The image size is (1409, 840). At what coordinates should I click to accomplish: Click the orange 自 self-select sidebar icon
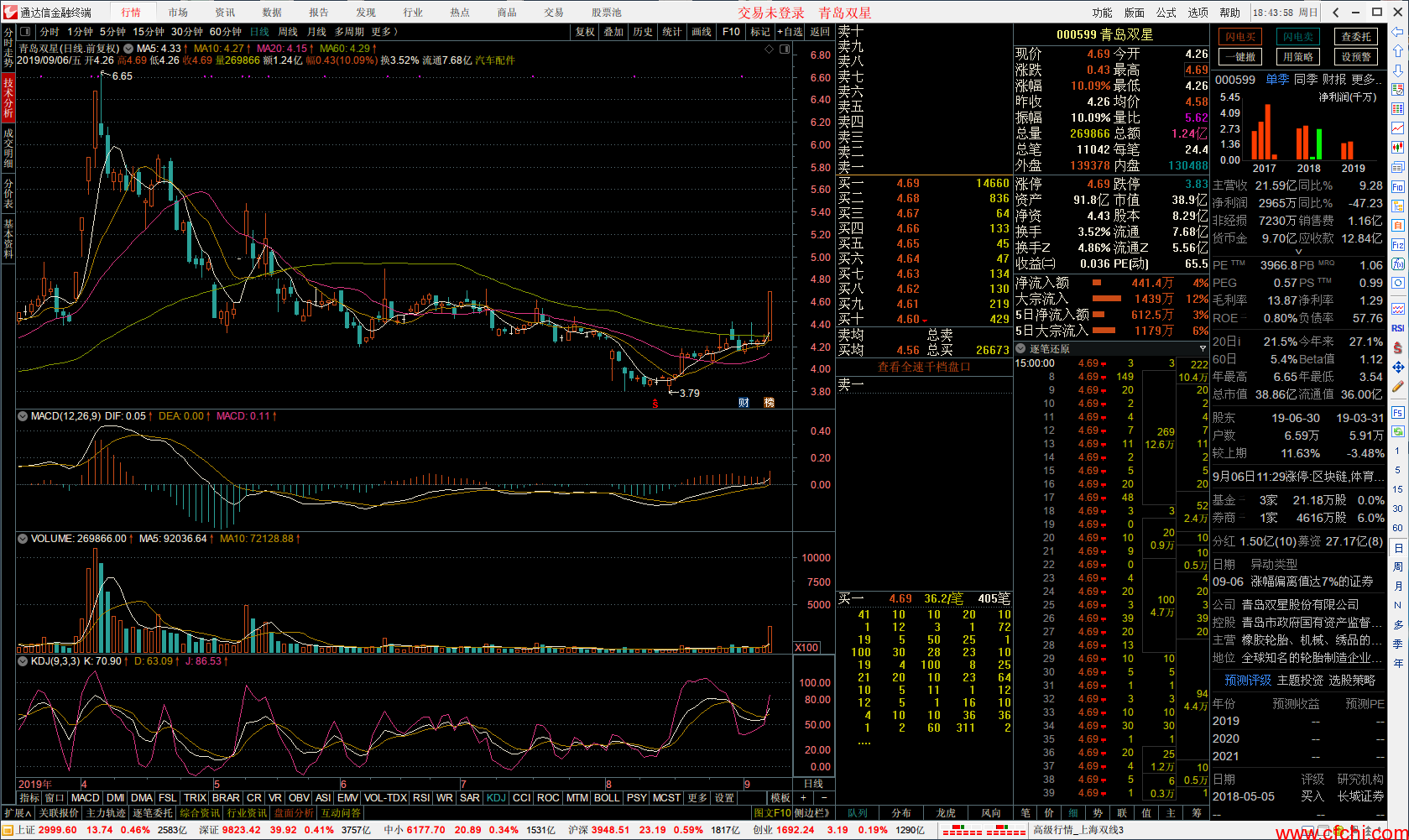pyautogui.click(x=1397, y=225)
